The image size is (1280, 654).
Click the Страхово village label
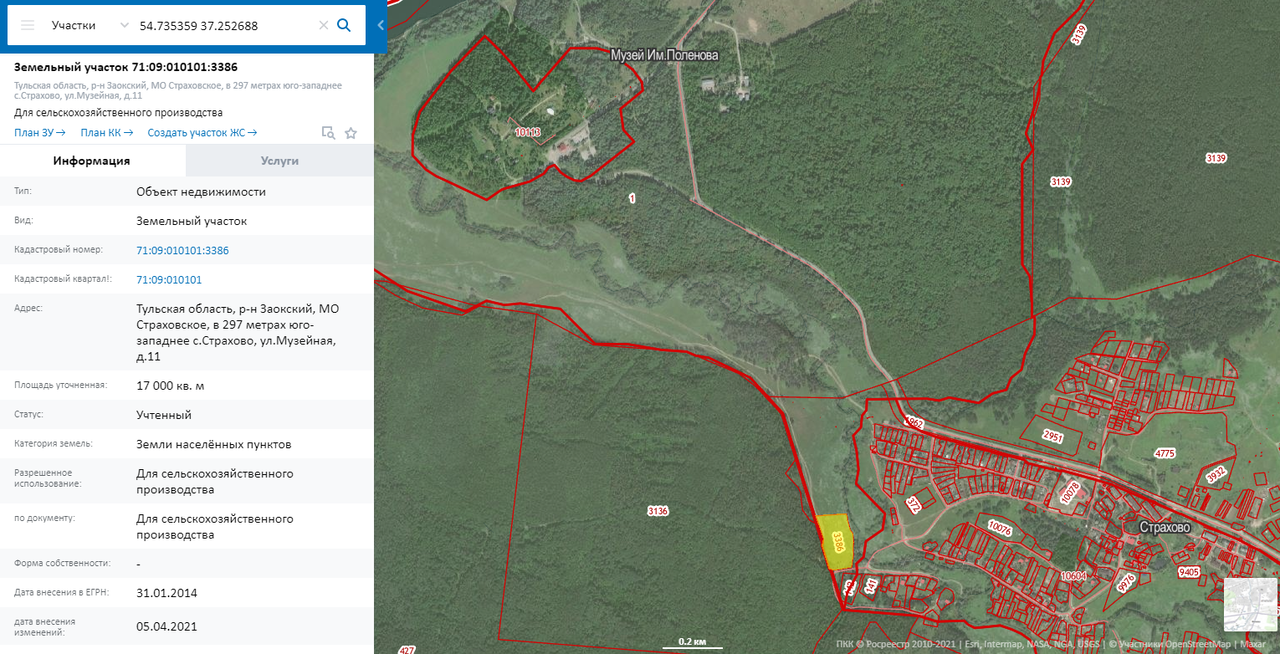tap(1165, 527)
